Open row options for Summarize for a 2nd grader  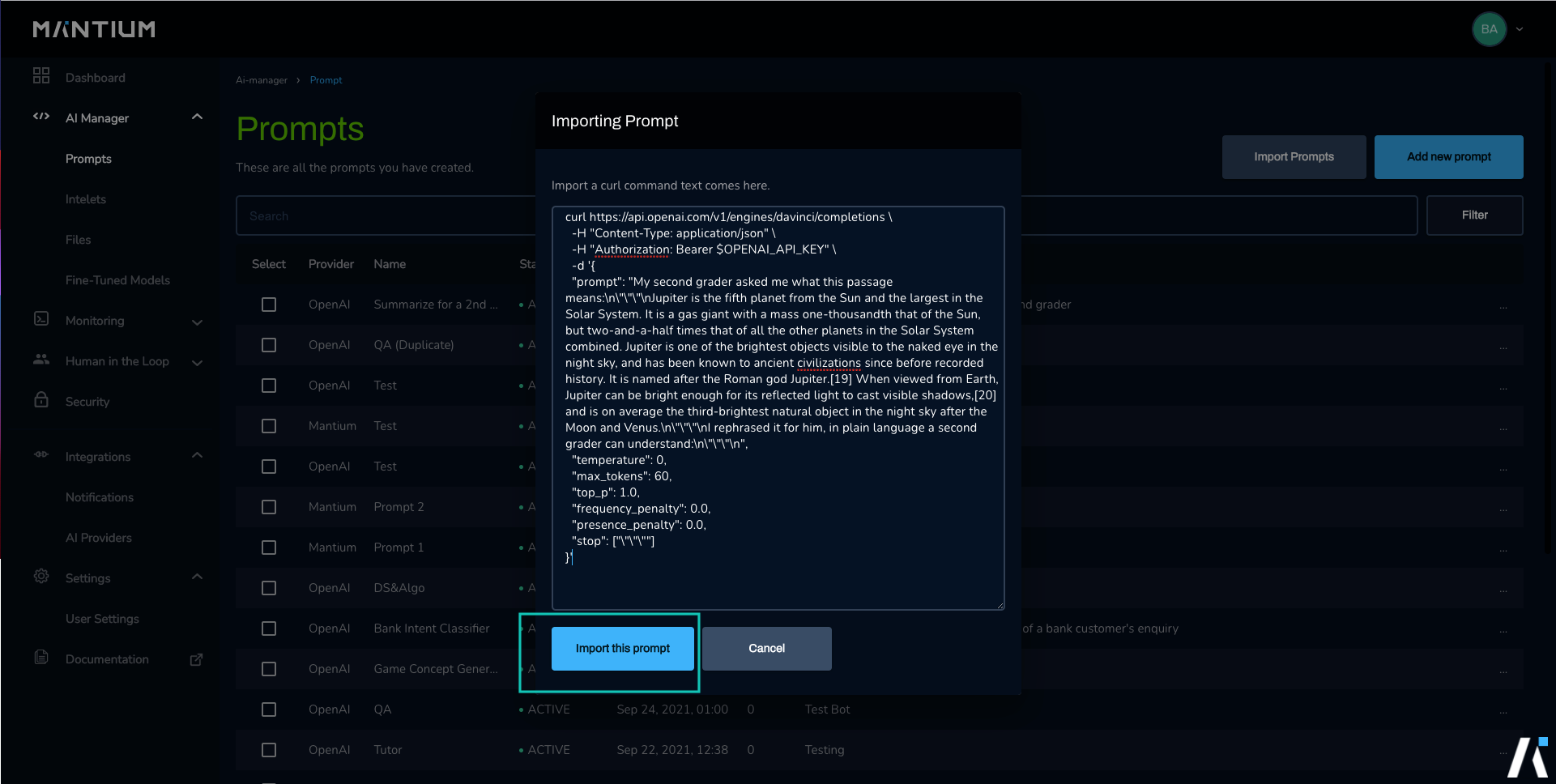coord(1503,307)
